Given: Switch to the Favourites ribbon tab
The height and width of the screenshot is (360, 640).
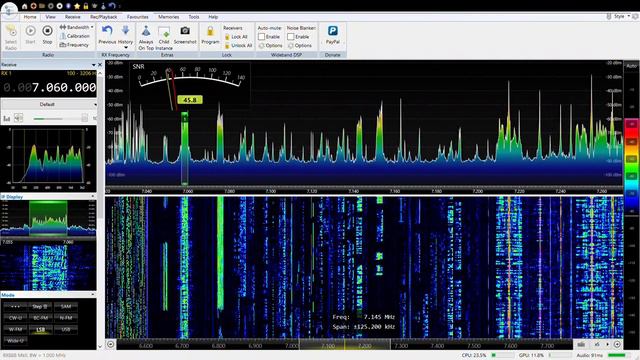Looking at the screenshot, I should [138, 17].
